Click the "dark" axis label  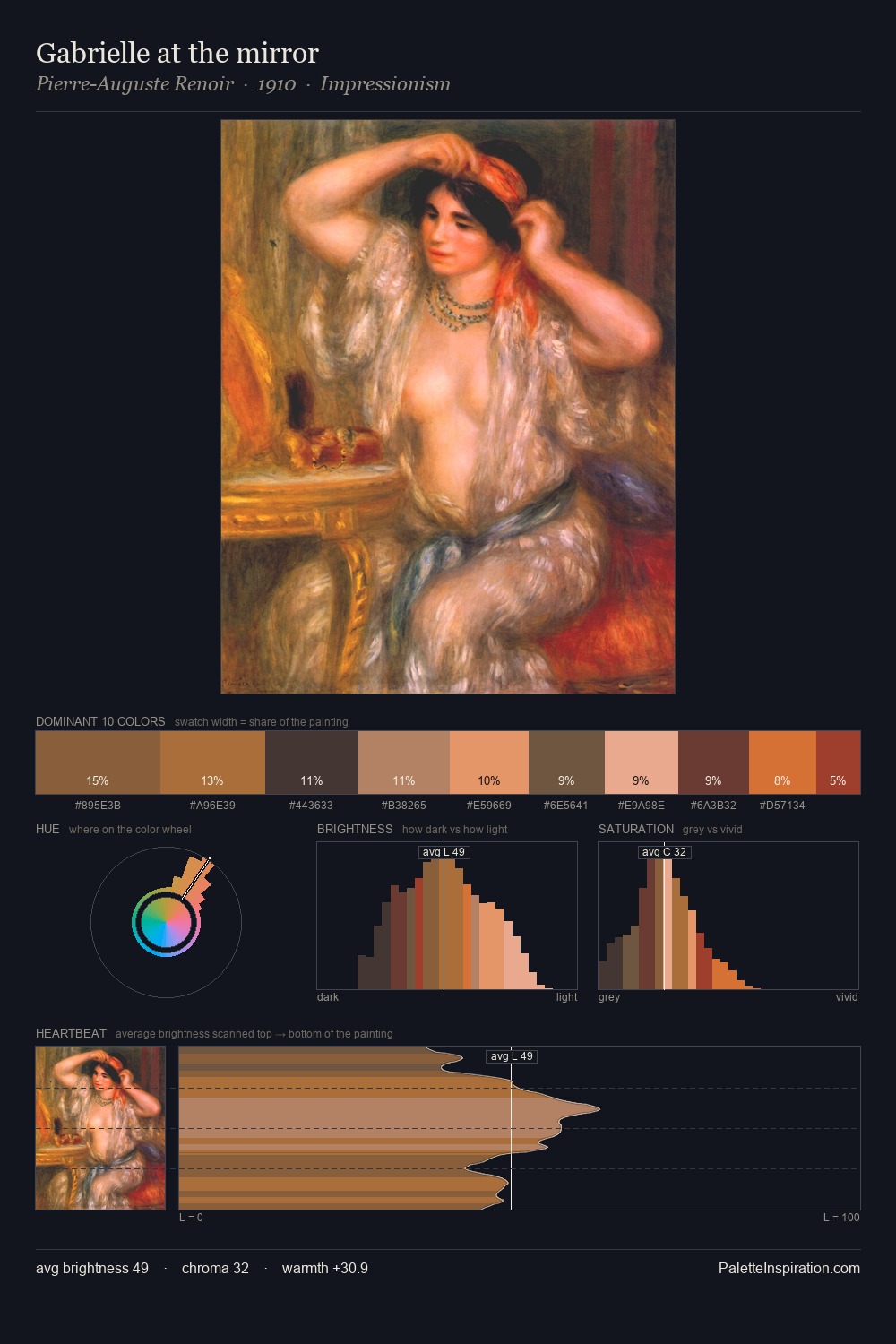click(328, 997)
